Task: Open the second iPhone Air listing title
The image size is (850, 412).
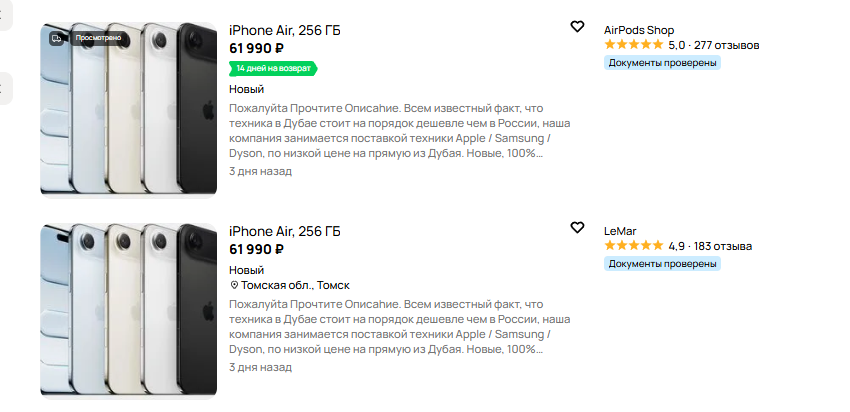Action: point(284,231)
